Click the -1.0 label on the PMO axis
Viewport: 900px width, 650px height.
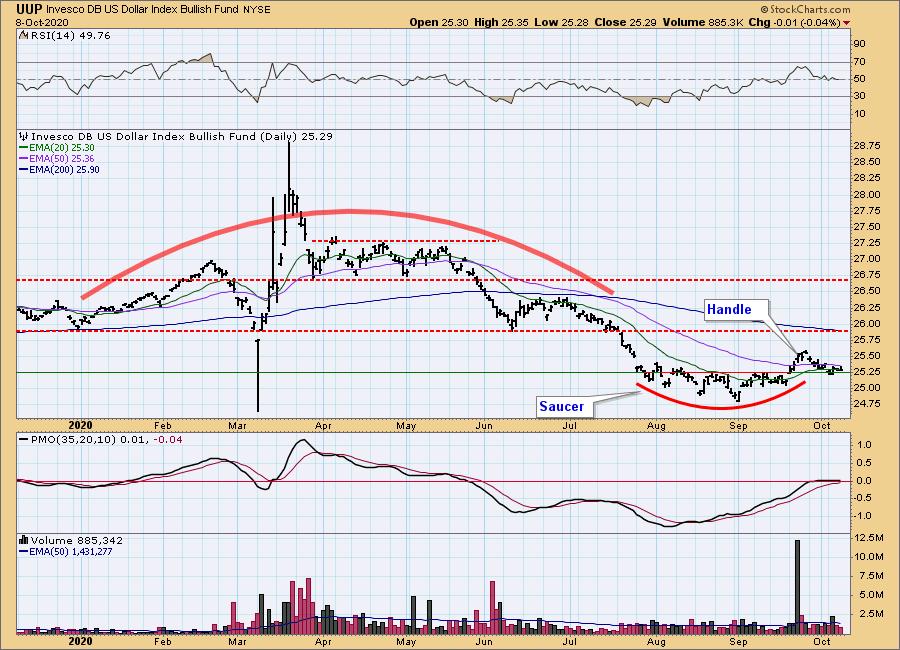click(863, 516)
